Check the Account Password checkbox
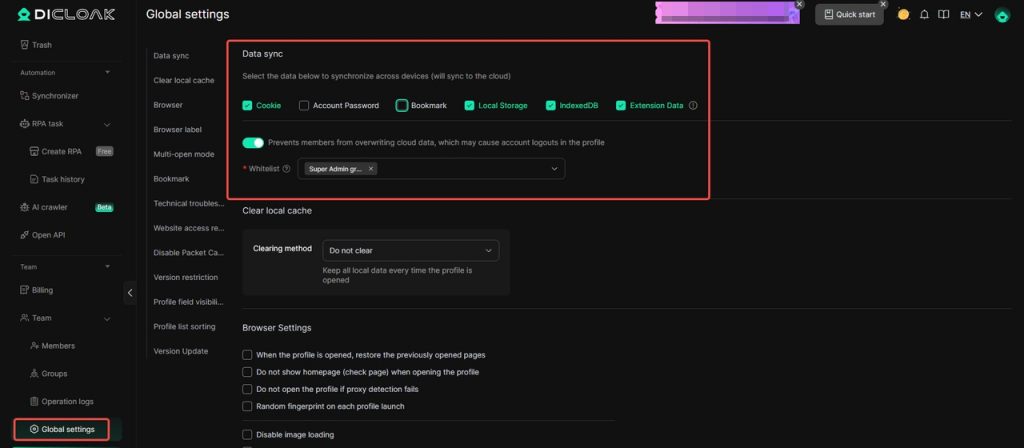This screenshot has height=448, width=1024. tap(304, 105)
